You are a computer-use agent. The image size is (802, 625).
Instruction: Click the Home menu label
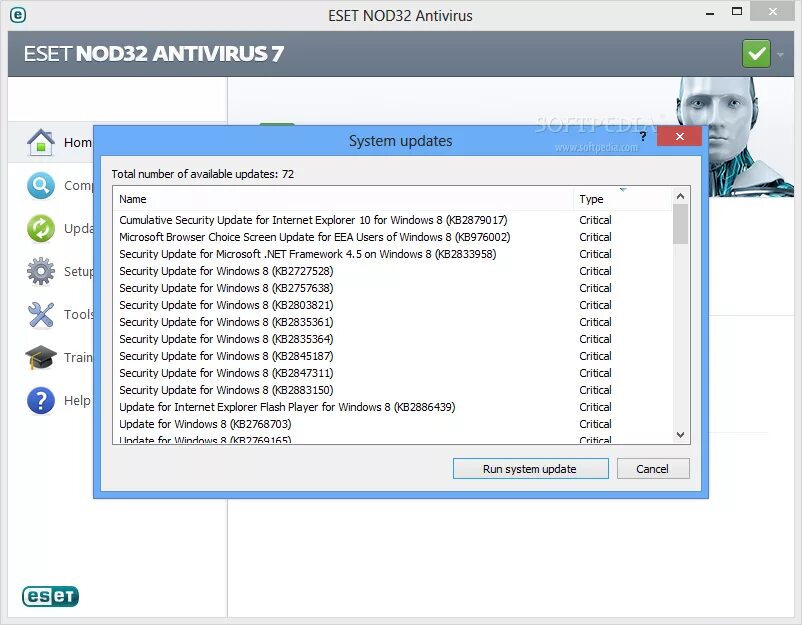(78, 142)
